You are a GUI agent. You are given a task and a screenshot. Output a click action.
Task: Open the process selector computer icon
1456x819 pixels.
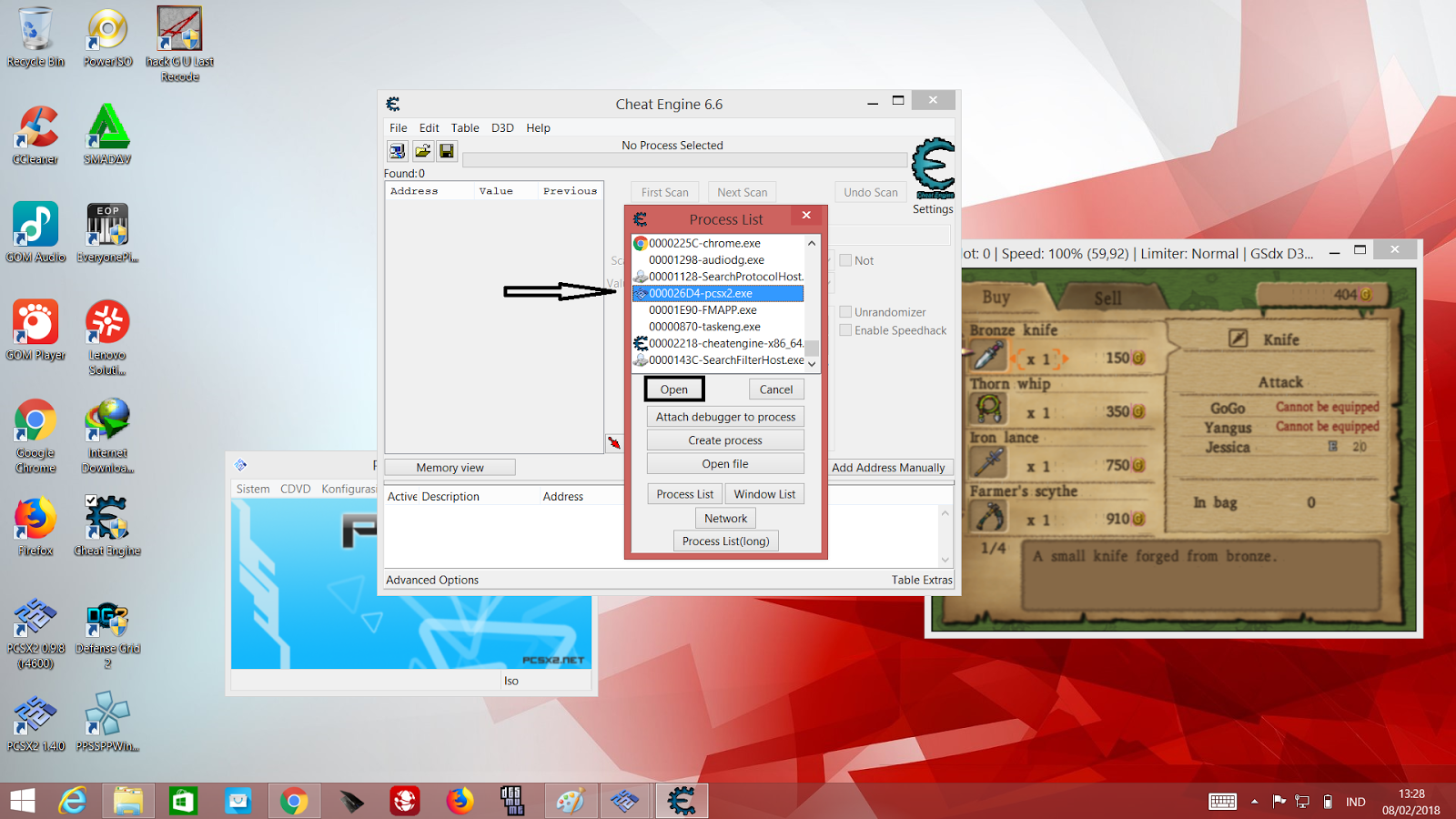[x=398, y=151]
